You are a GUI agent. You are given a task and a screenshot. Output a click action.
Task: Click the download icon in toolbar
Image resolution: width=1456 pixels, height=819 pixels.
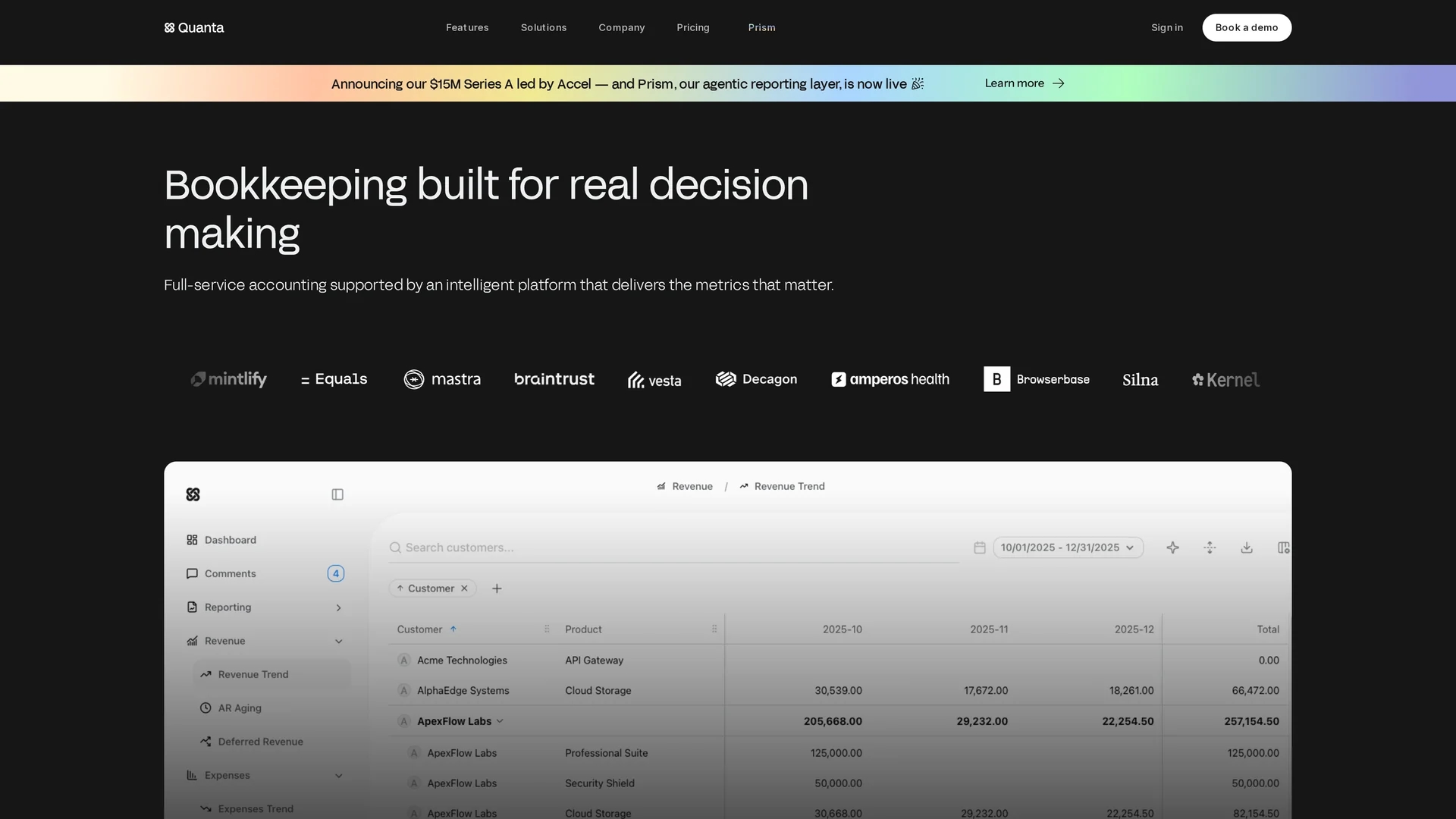[1247, 548]
